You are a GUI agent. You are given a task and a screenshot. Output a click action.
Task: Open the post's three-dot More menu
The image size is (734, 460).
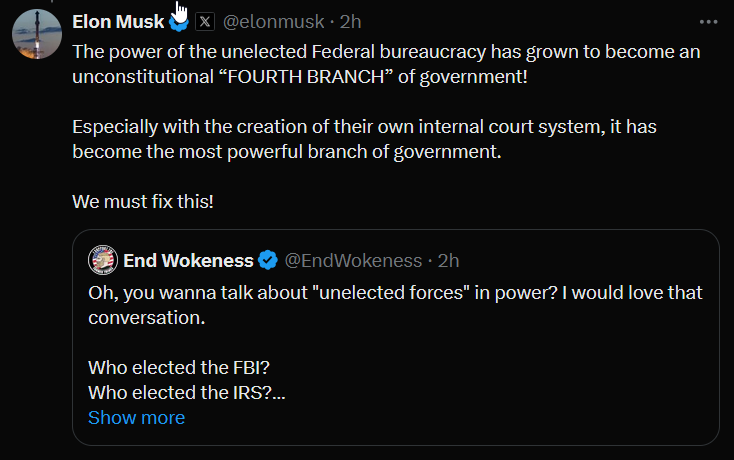click(x=708, y=21)
